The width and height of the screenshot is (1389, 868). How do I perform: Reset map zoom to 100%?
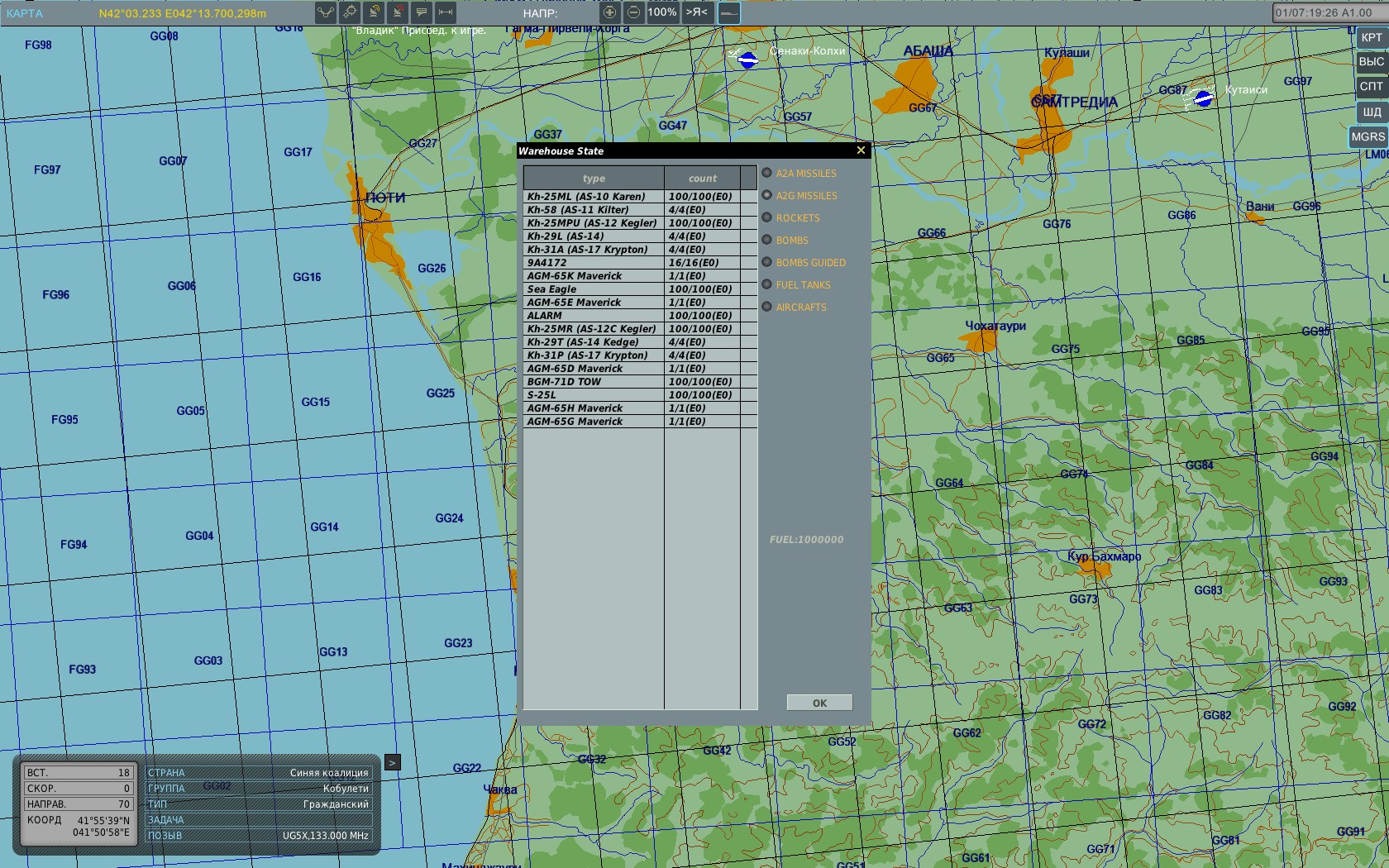[662, 12]
